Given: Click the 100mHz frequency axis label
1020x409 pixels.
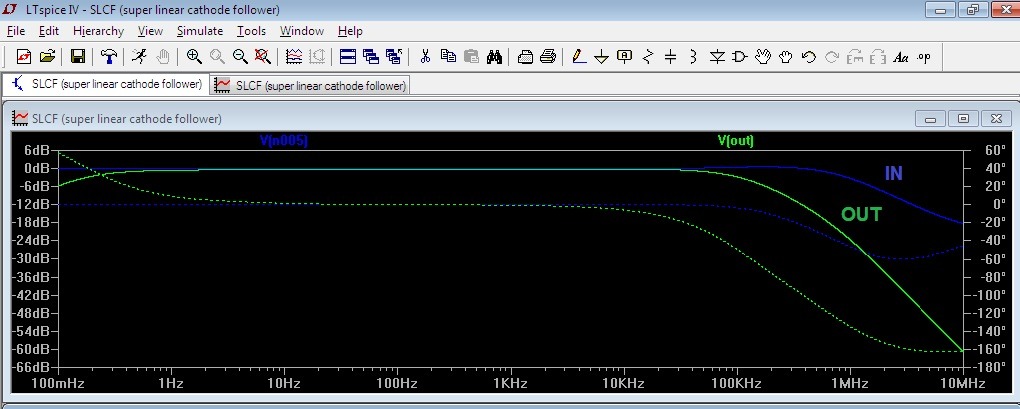Looking at the screenshot, I should [57, 383].
